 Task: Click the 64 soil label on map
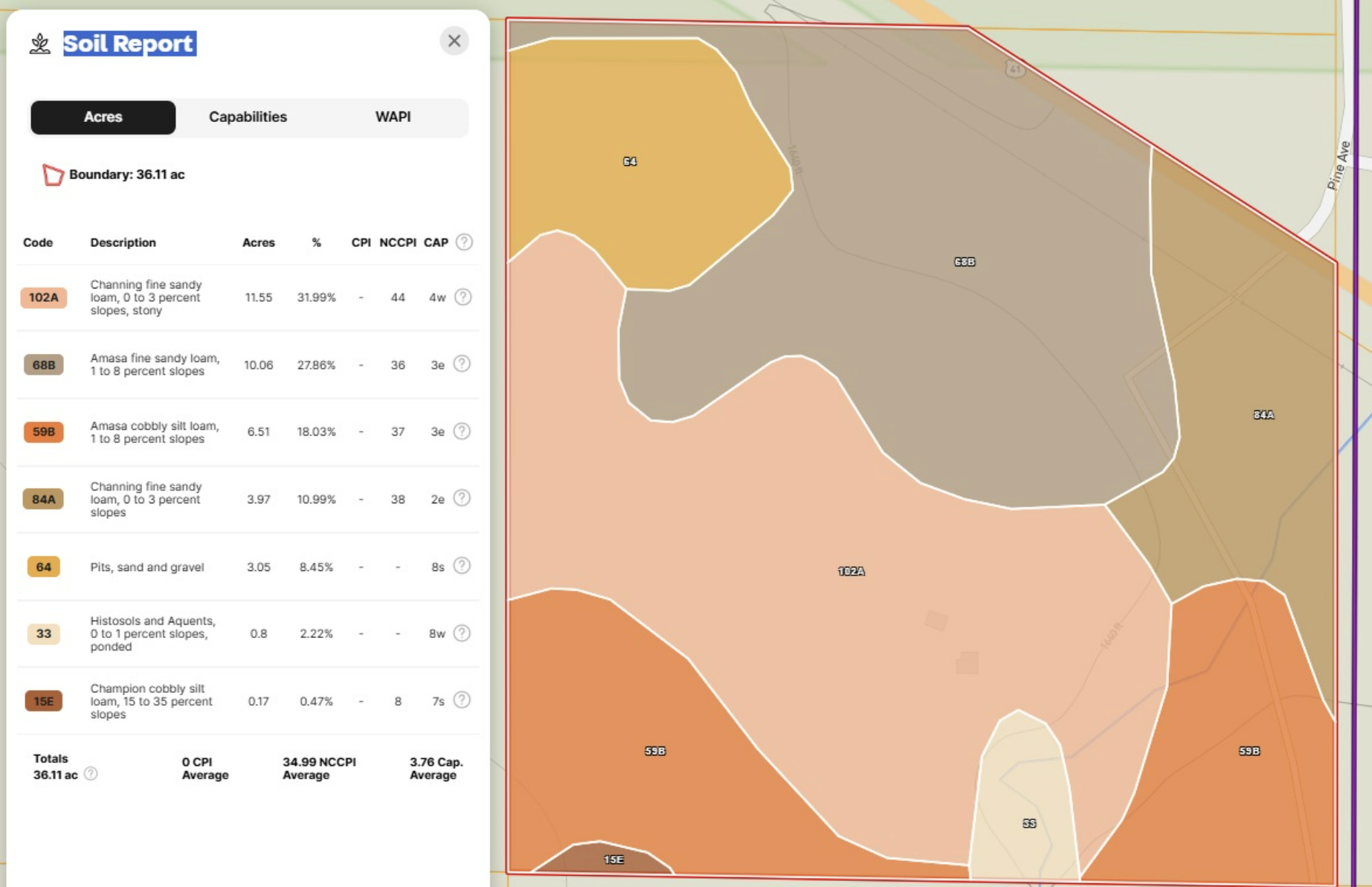[x=629, y=161]
